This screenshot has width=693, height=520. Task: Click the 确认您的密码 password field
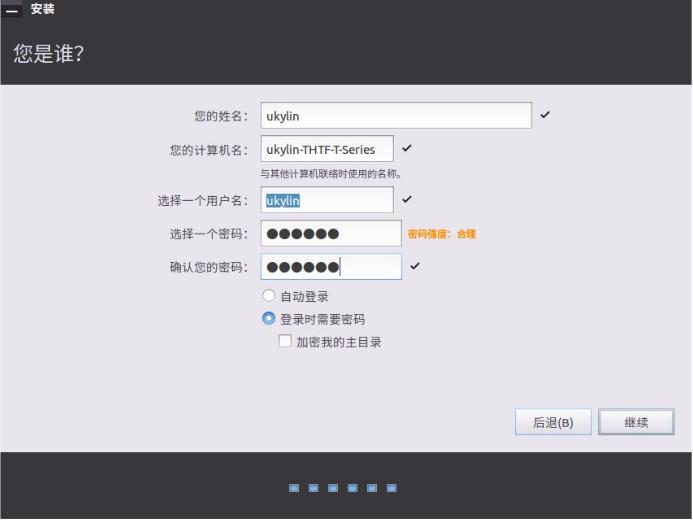(x=330, y=267)
